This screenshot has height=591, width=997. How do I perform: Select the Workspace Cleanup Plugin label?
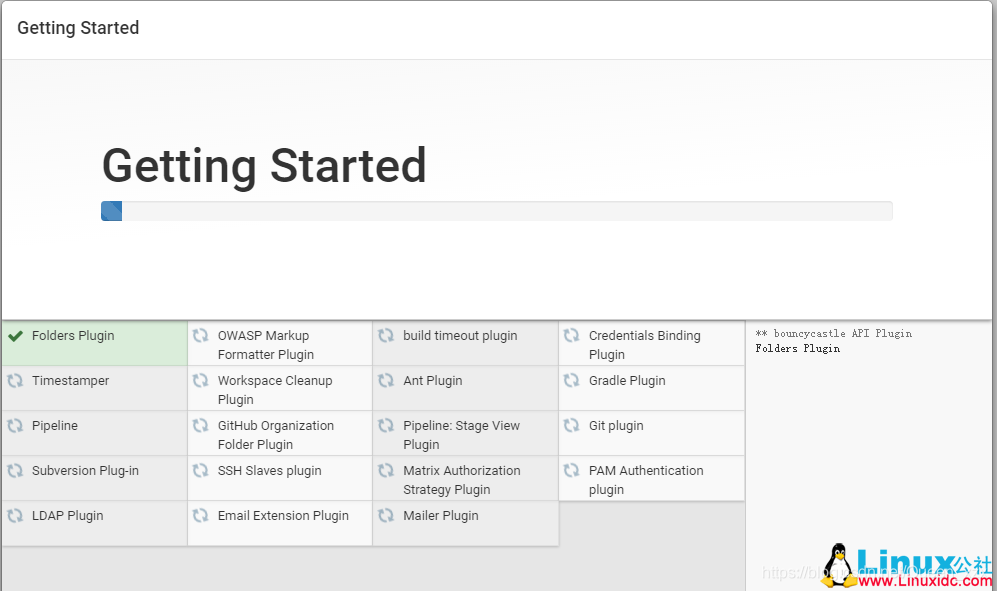[x=275, y=390]
